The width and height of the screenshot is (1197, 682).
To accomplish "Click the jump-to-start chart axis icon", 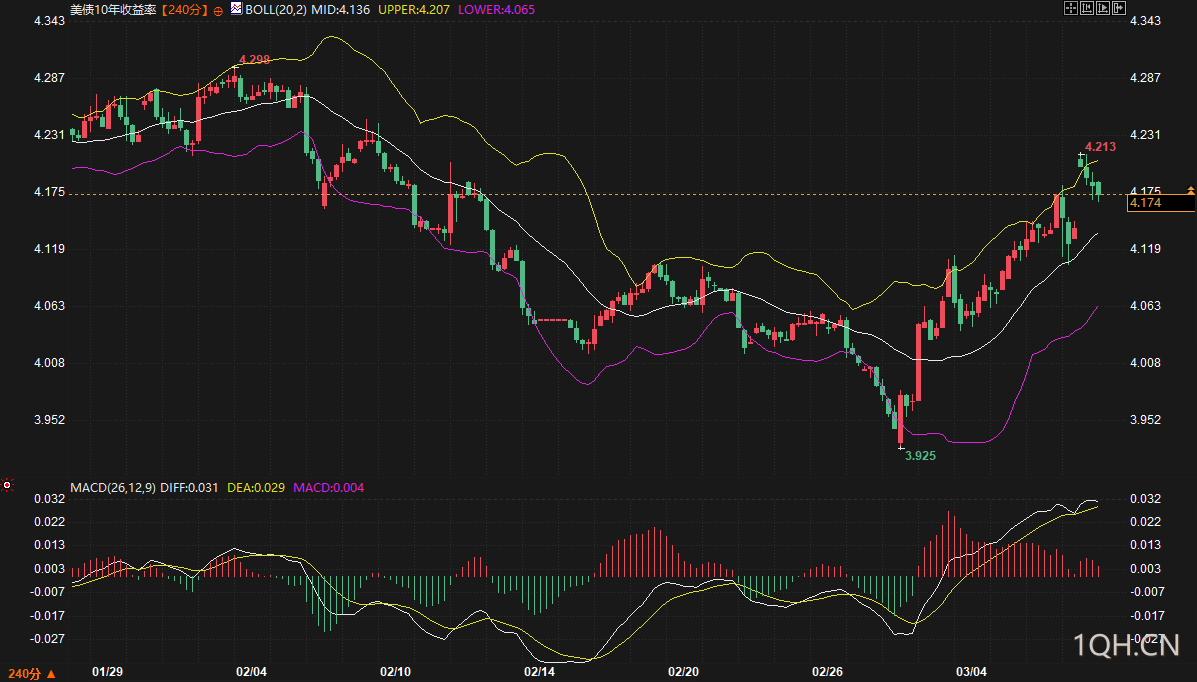I will (1087, 8).
